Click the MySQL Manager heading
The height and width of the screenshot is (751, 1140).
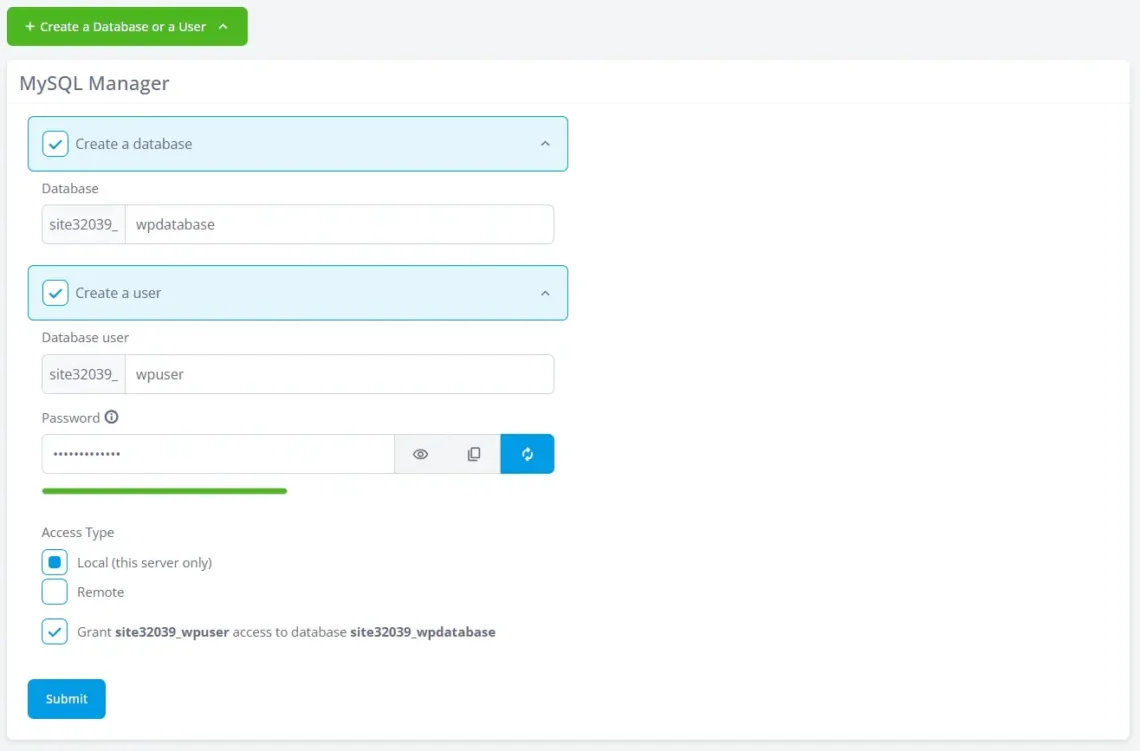pyautogui.click(x=94, y=83)
